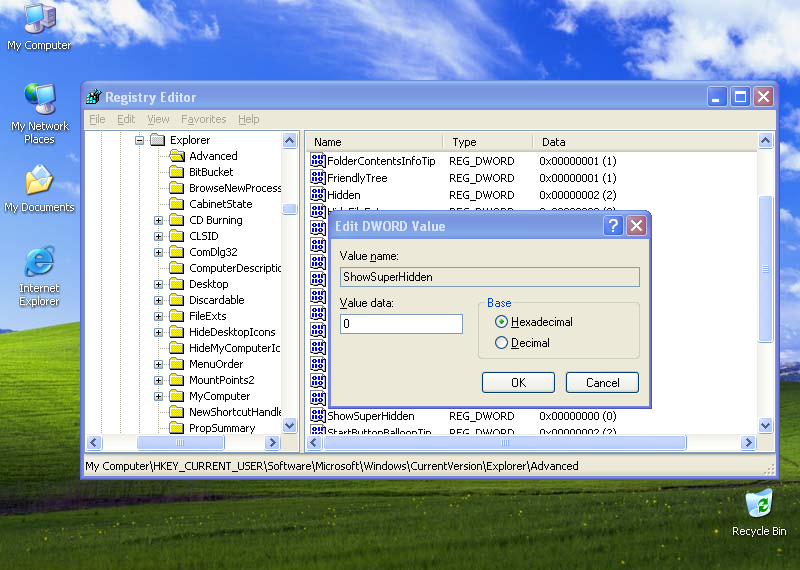This screenshot has width=800, height=570.
Task: Click the BitBucket folder icon
Action: click(177, 172)
